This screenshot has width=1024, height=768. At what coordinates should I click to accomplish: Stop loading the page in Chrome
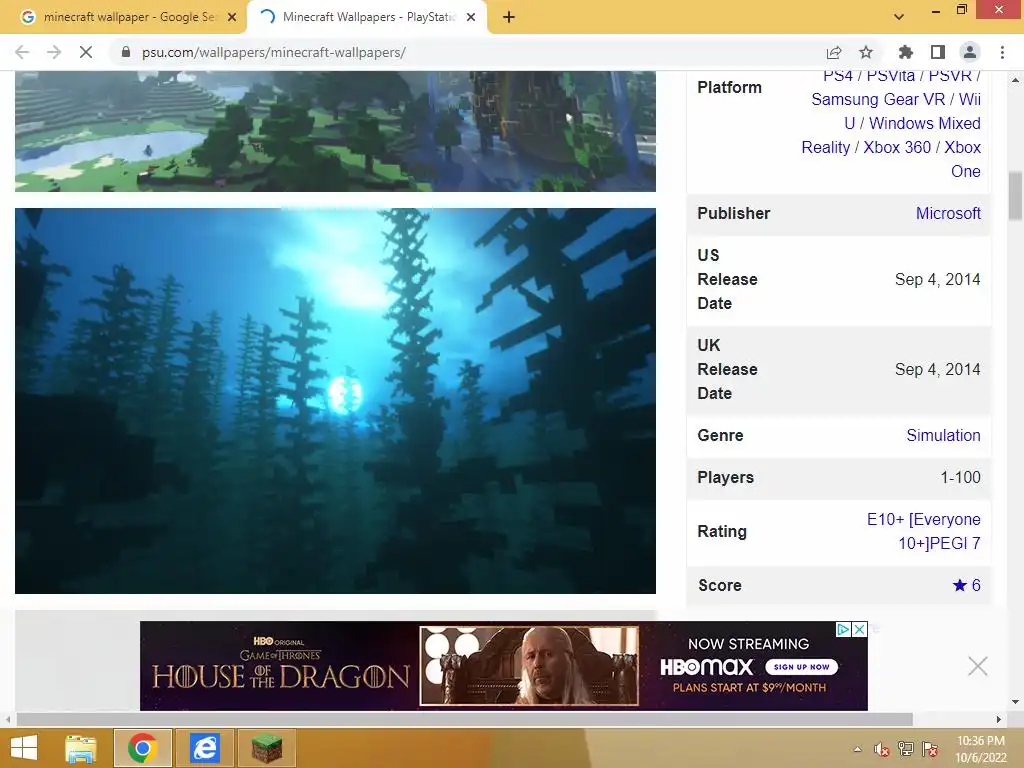point(86,52)
